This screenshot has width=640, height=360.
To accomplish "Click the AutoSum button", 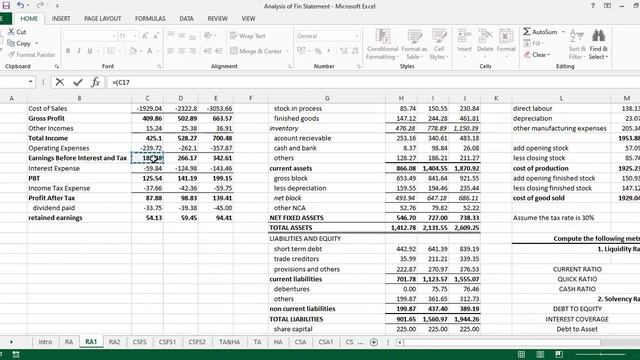I will [540, 31].
